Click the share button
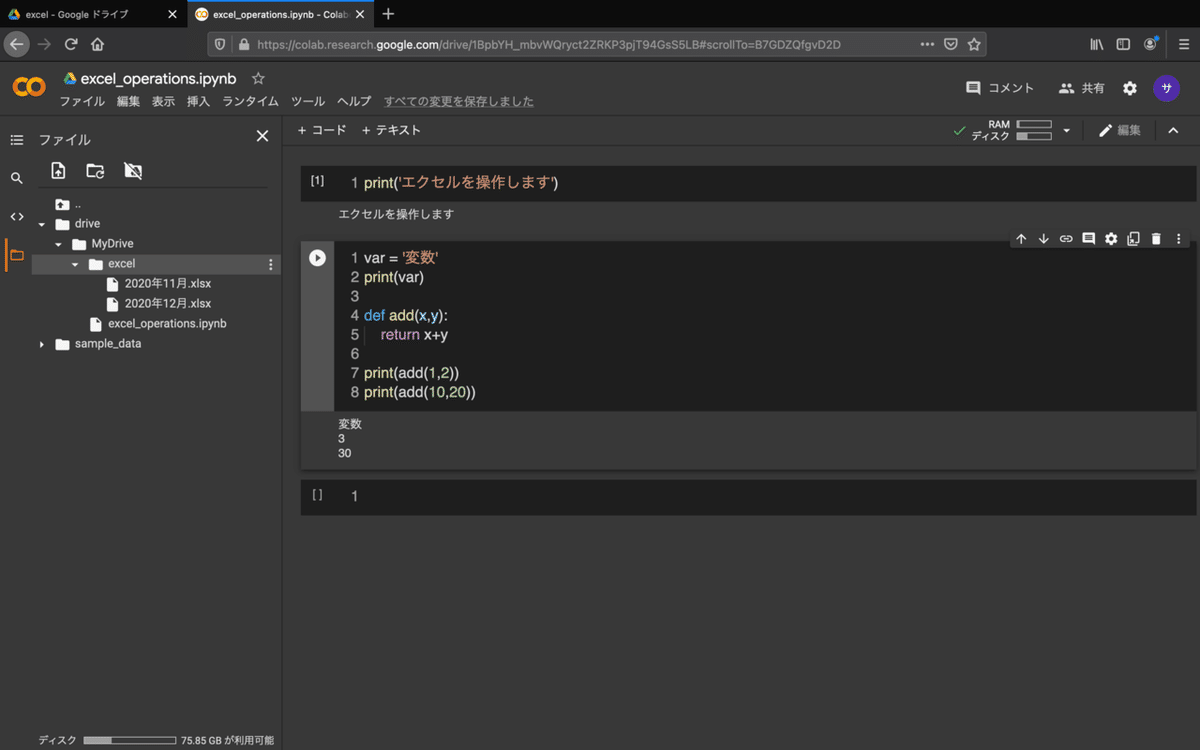This screenshot has height=750, width=1200. pyautogui.click(x=1082, y=88)
